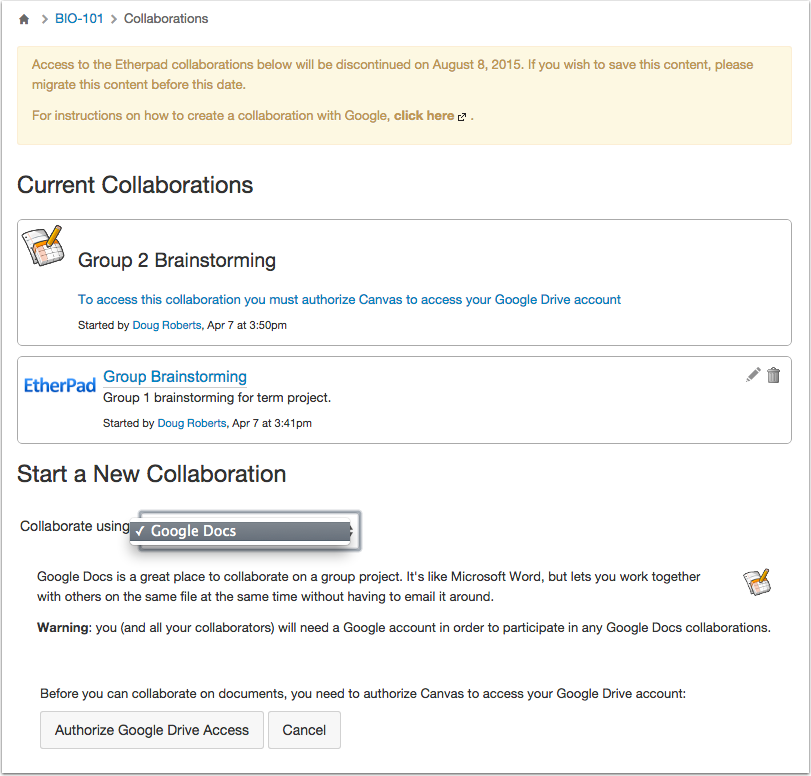Image resolution: width=811 pixels, height=776 pixels.
Task: Click Google Docs icon beside Group 2 Brainstorming
Action: [x=43, y=246]
